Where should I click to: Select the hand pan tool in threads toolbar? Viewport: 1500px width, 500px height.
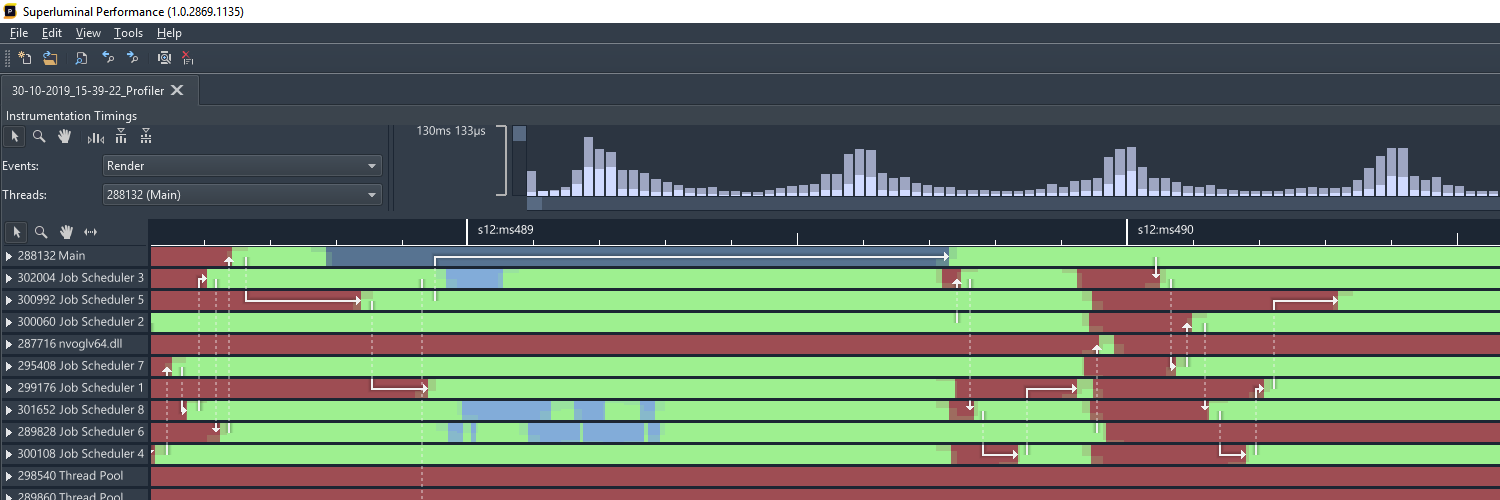coord(66,232)
